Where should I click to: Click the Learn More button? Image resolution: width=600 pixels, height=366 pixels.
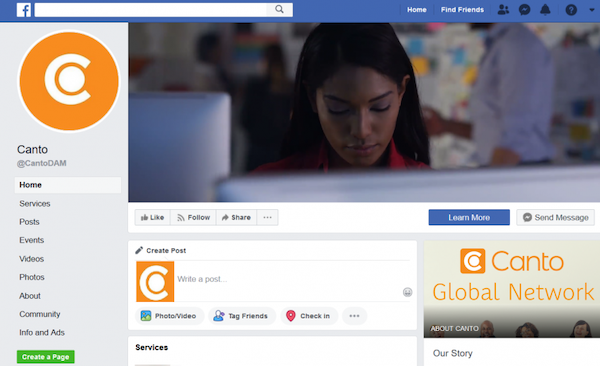[x=469, y=217]
